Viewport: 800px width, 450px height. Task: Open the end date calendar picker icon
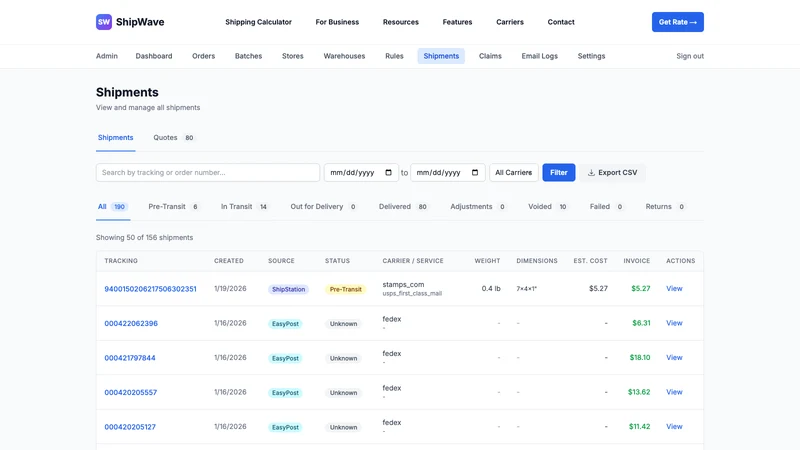(475, 172)
